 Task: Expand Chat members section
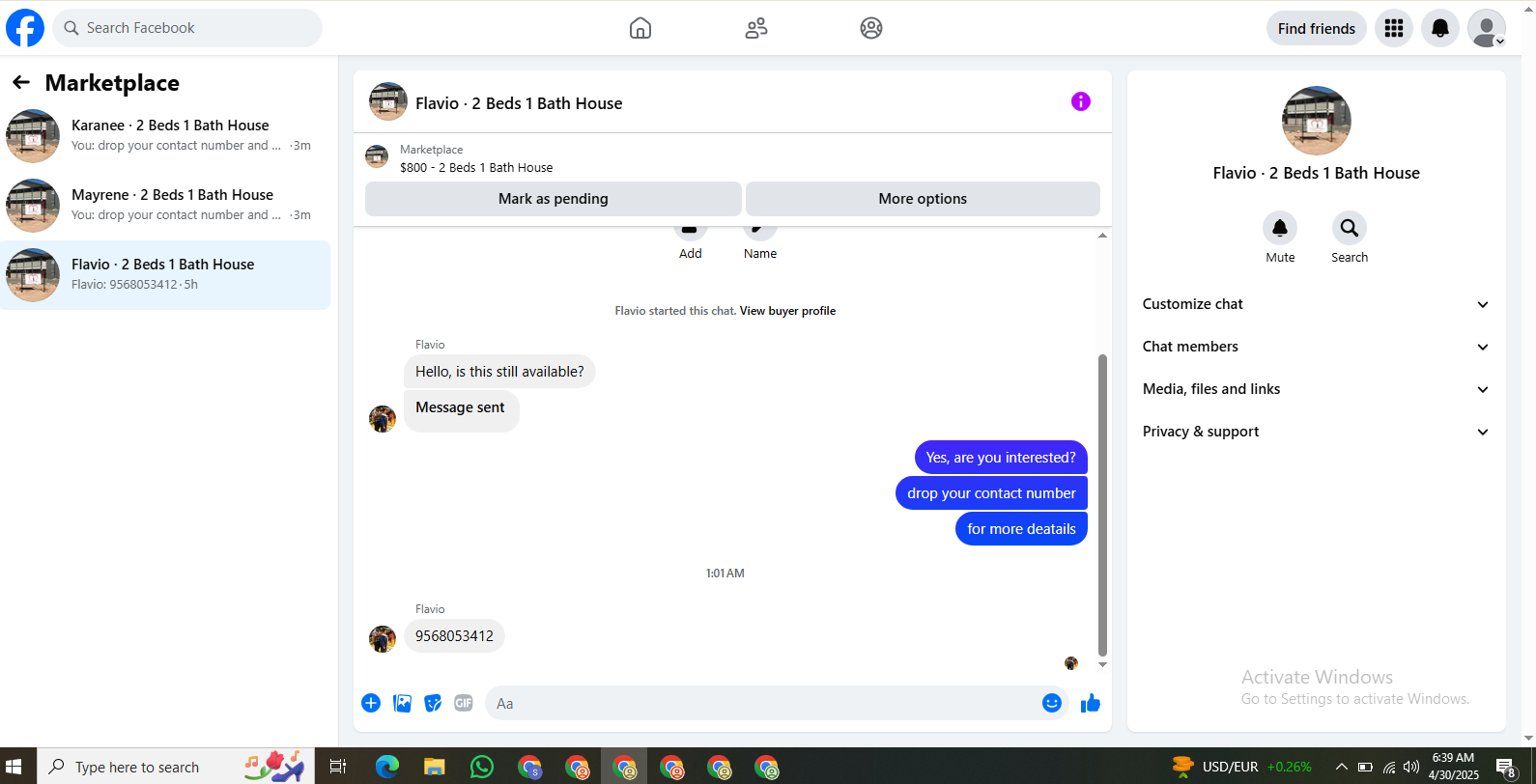tap(1316, 347)
